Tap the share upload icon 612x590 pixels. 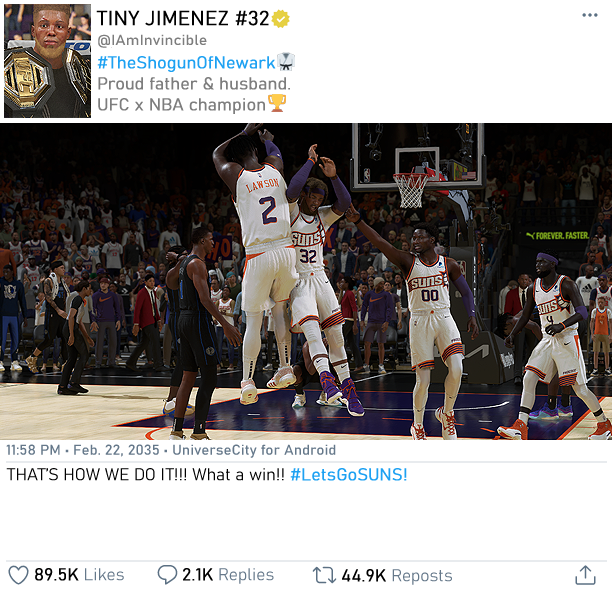coord(585,575)
